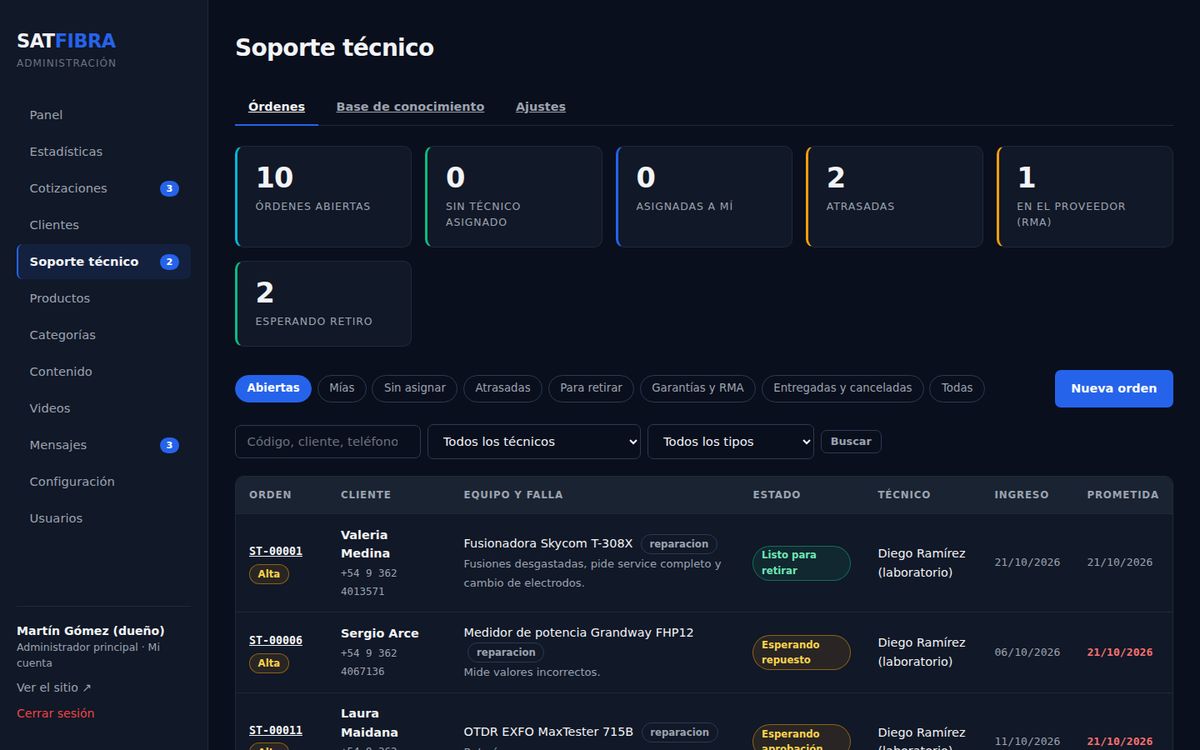Open order ST-00001 link
The width and height of the screenshot is (1200, 750).
click(x=276, y=551)
